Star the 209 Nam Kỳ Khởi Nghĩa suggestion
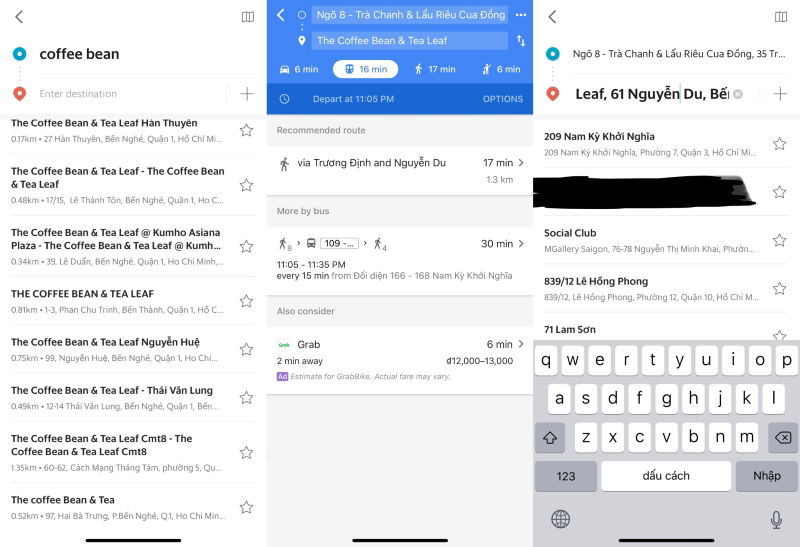Image resolution: width=800 pixels, height=547 pixels. pos(779,144)
